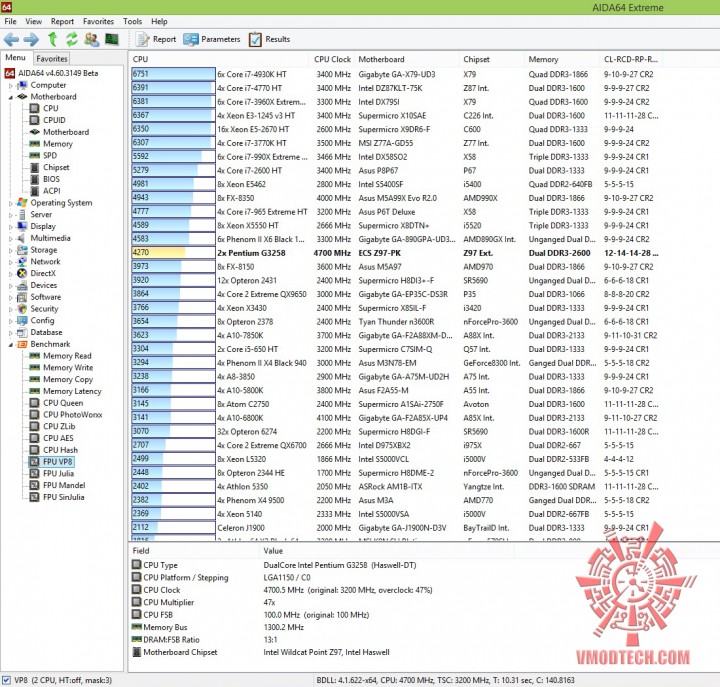The image size is (720, 687).
Task: Open the BIOS item icon
Action: point(34,179)
